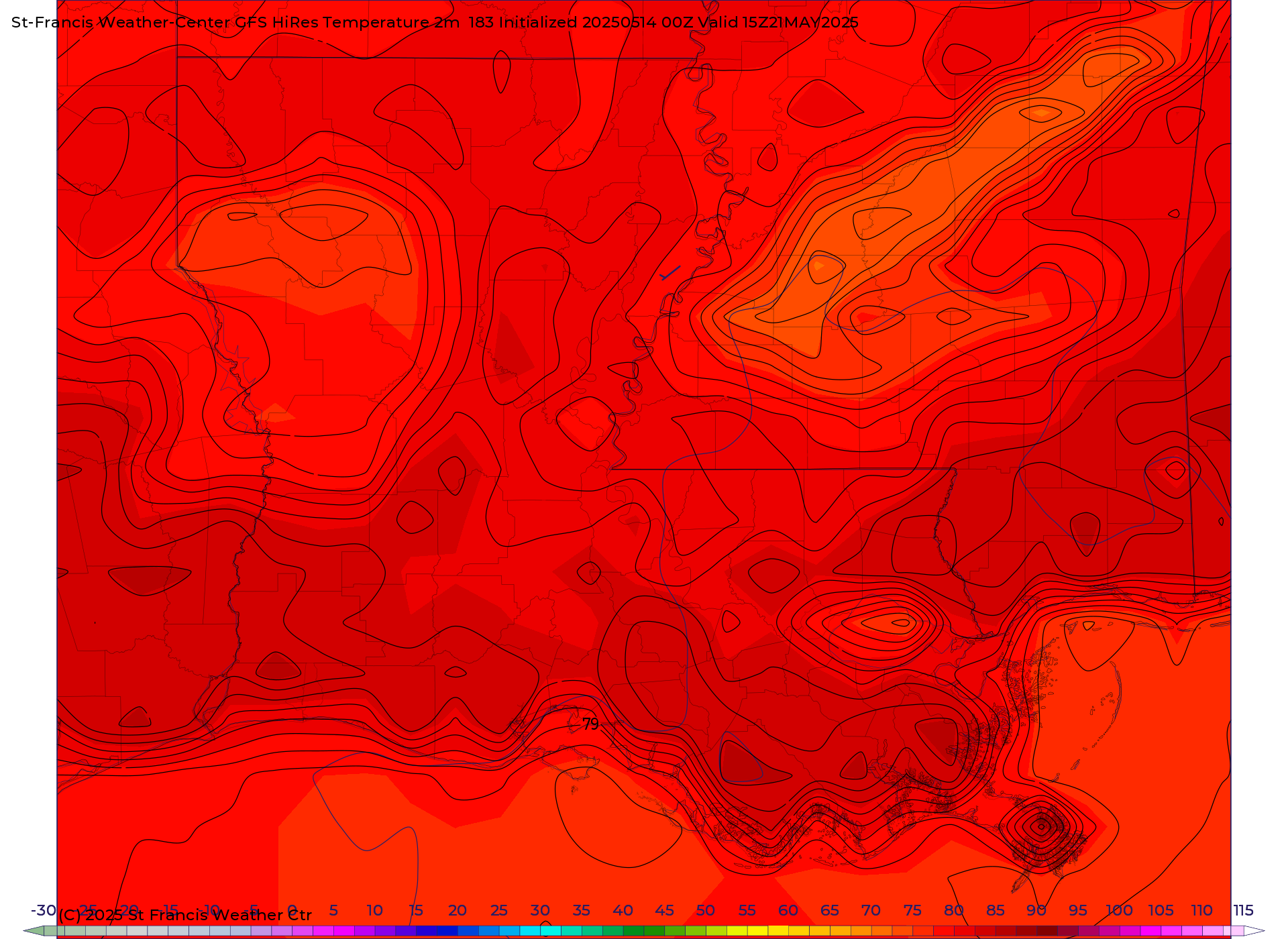Click the 25 label on the color scale
This screenshot has height=939, width=1288.
498,910
